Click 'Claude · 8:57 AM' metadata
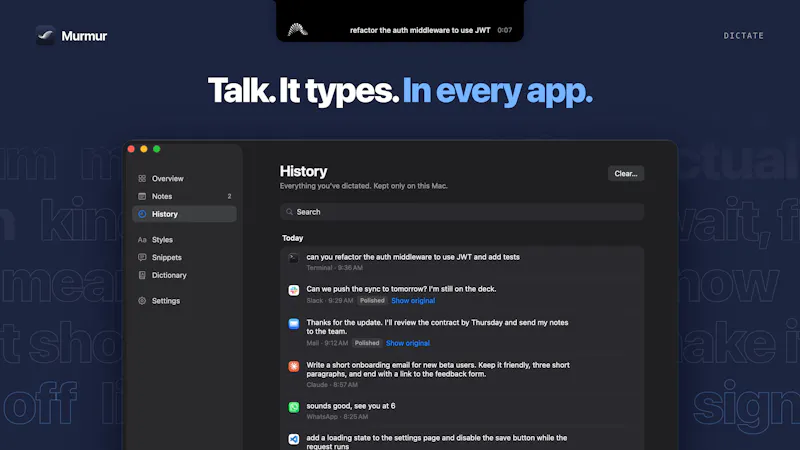 [x=332, y=385]
